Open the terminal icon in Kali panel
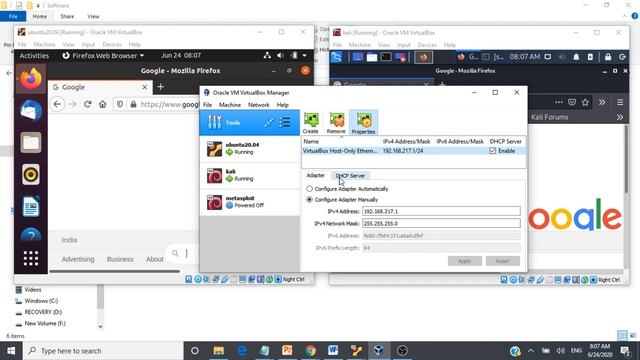The width and height of the screenshot is (640, 360). click(386, 57)
